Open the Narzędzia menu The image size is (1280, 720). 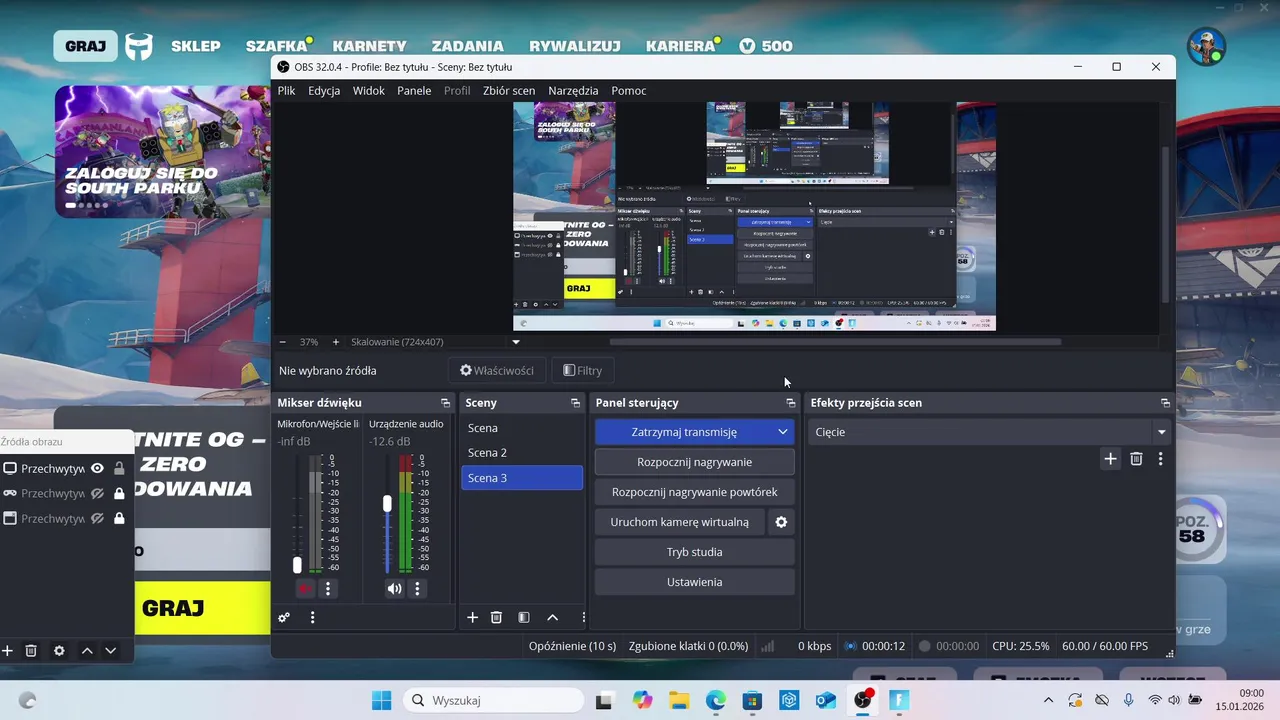point(573,90)
